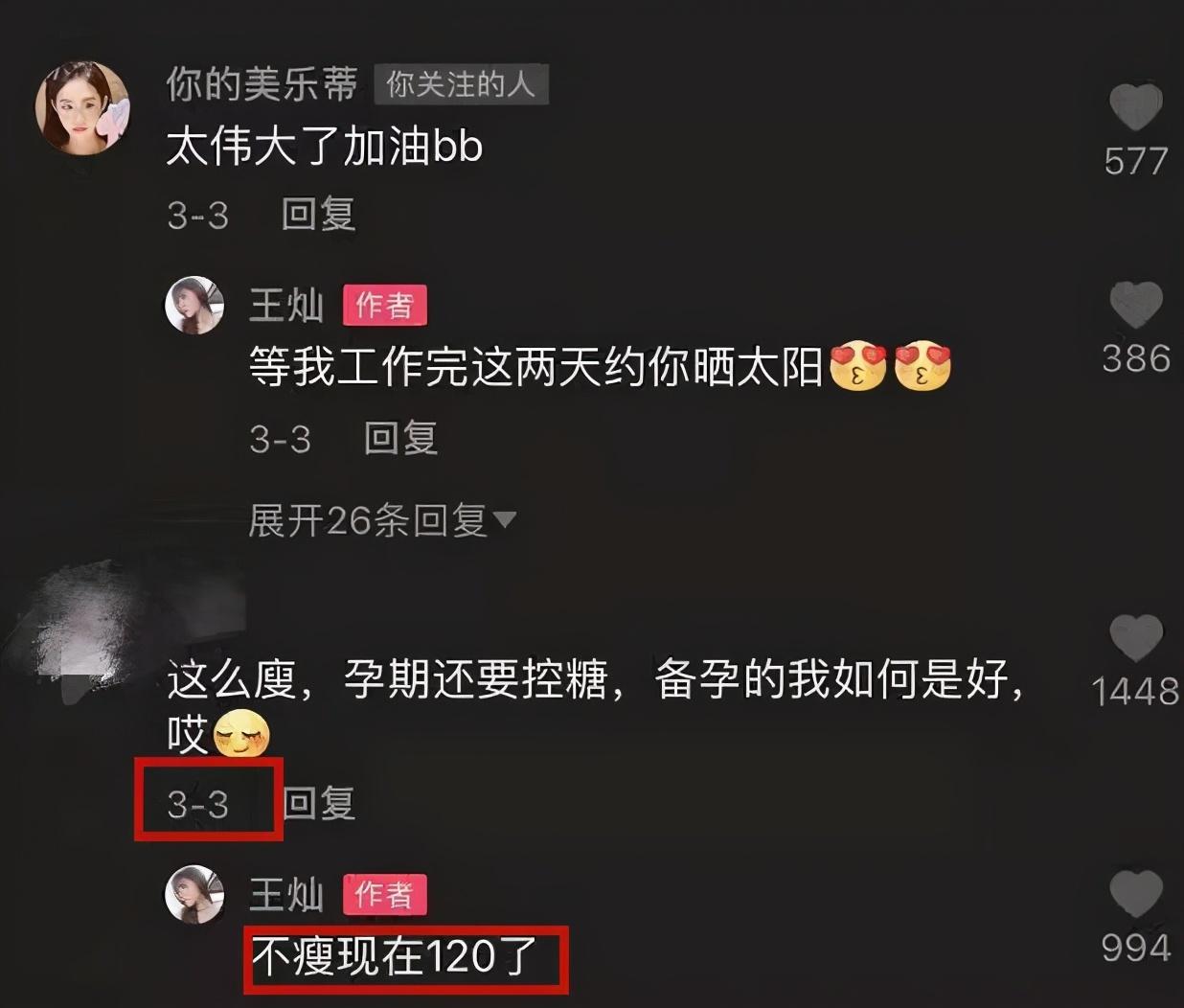Open username 你的美乐蒂
1184x1008 pixels.
(x=262, y=84)
